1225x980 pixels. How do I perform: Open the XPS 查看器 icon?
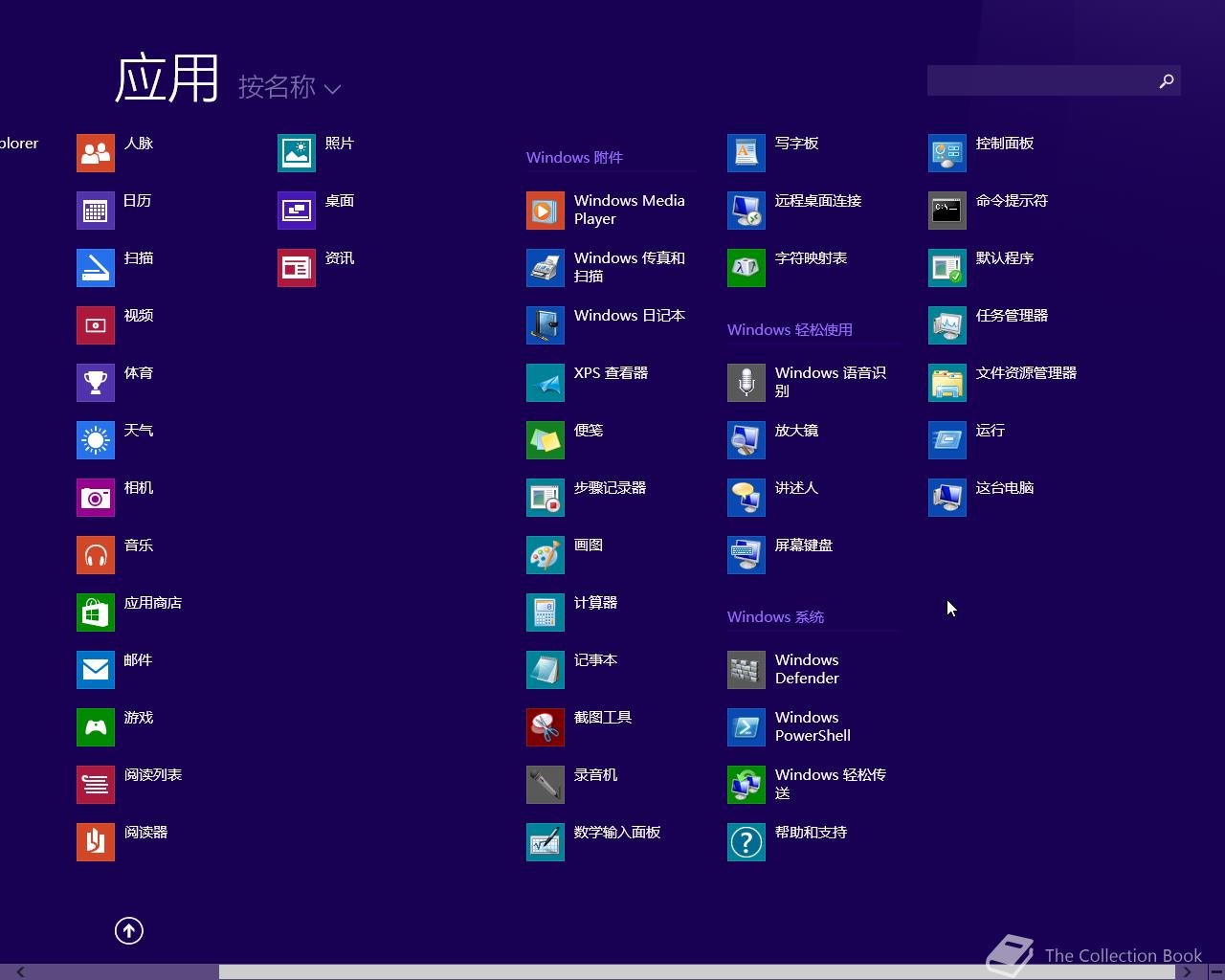[x=546, y=383]
